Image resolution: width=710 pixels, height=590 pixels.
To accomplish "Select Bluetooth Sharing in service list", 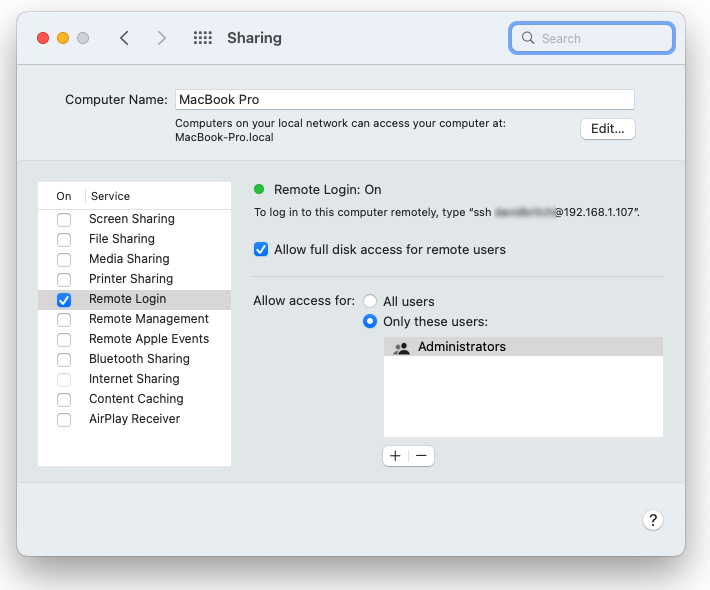I will [139, 359].
